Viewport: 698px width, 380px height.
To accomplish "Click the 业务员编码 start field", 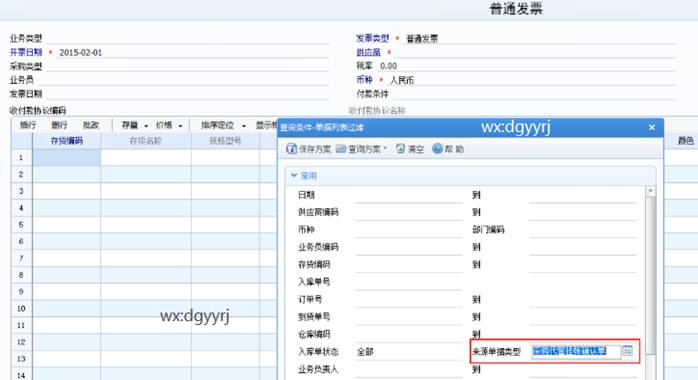I will coord(409,247).
